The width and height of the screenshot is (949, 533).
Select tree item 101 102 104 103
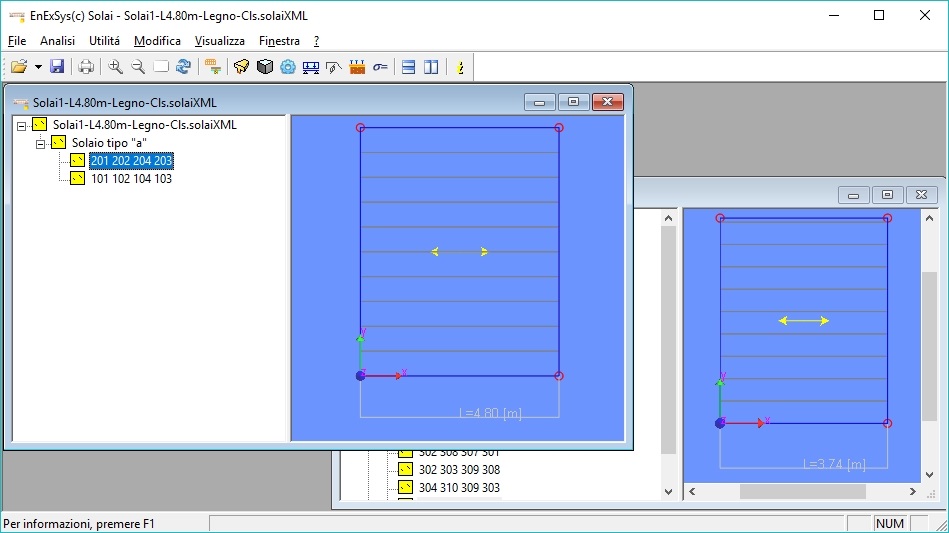(131, 179)
